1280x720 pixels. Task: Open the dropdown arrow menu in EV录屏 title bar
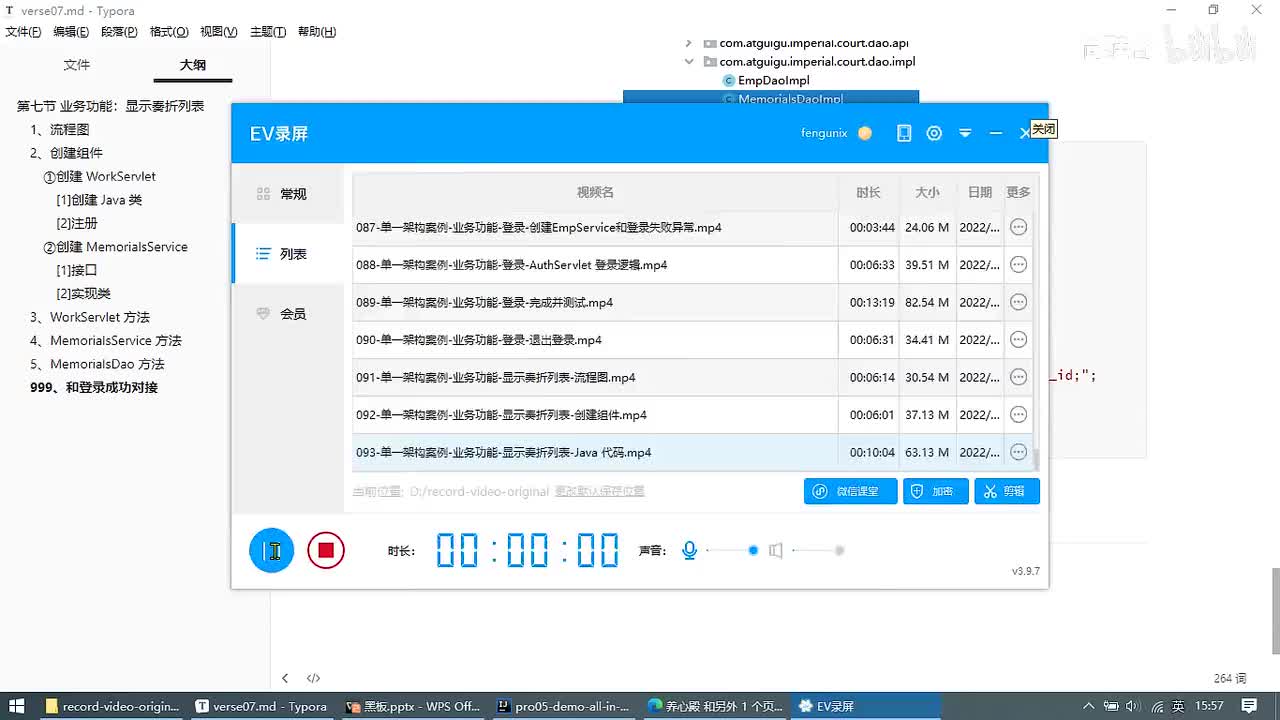tap(965, 133)
